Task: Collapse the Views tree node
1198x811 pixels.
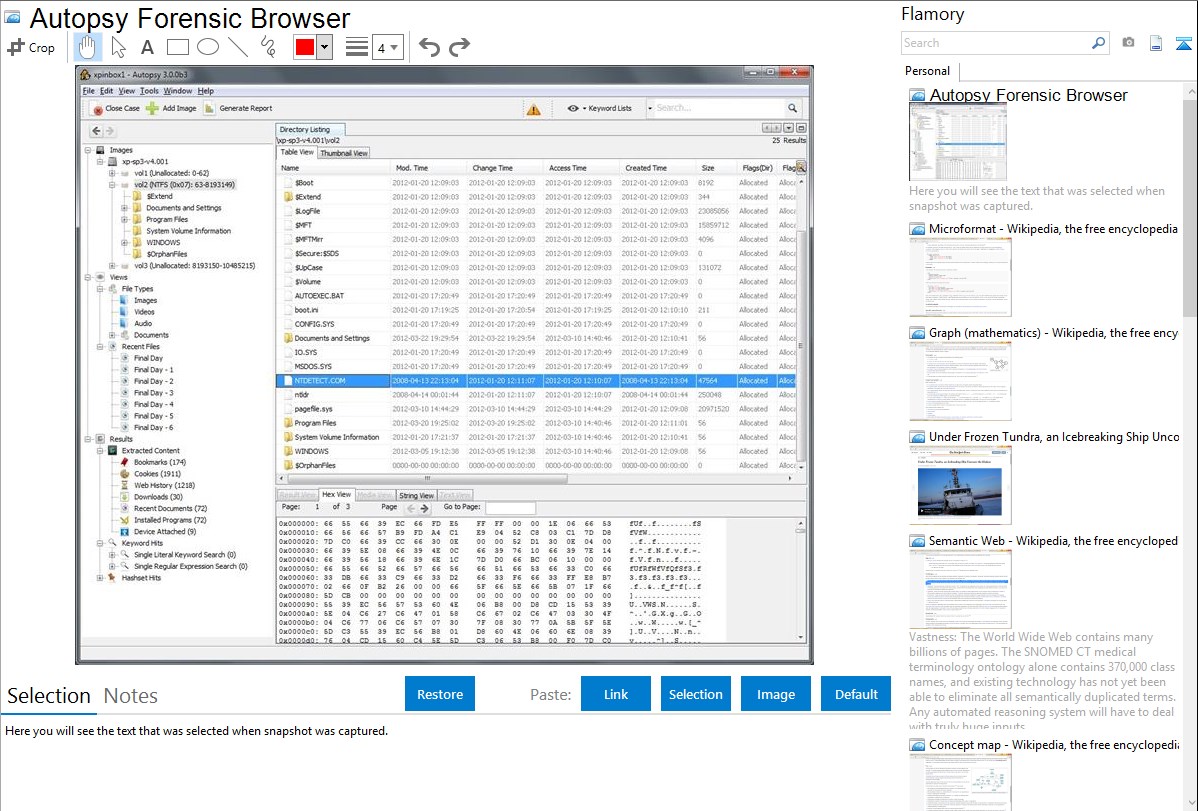Action: coord(88,277)
